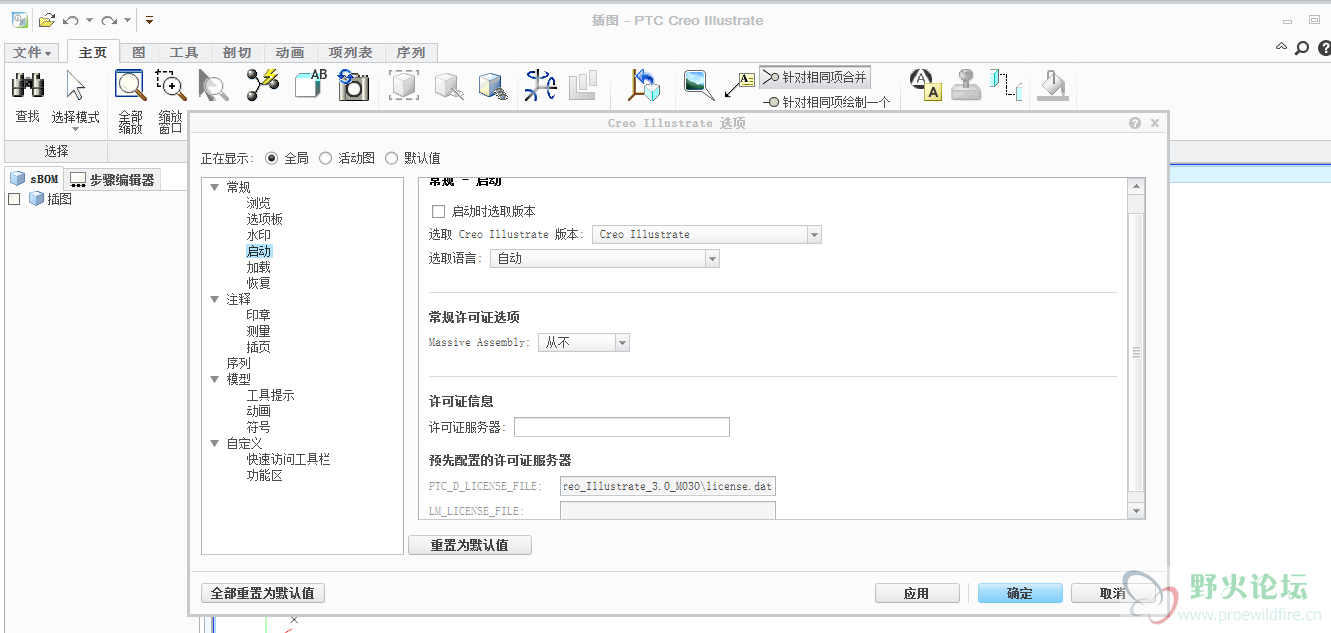Viewport: 1331px width, 633px height.
Task: Click the redo arrow in quick access toolbar
Action: pyautogui.click(x=109, y=20)
